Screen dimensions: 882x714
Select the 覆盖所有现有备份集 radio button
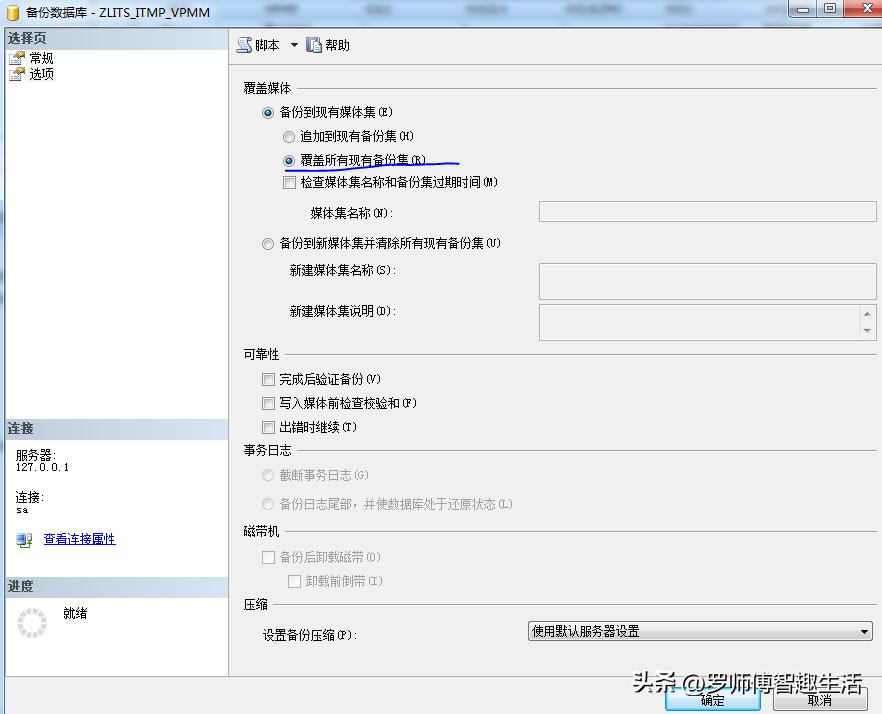[x=289, y=160]
